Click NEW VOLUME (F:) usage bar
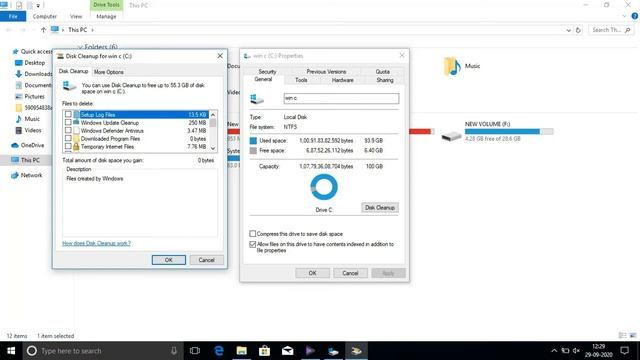 (x=509, y=131)
